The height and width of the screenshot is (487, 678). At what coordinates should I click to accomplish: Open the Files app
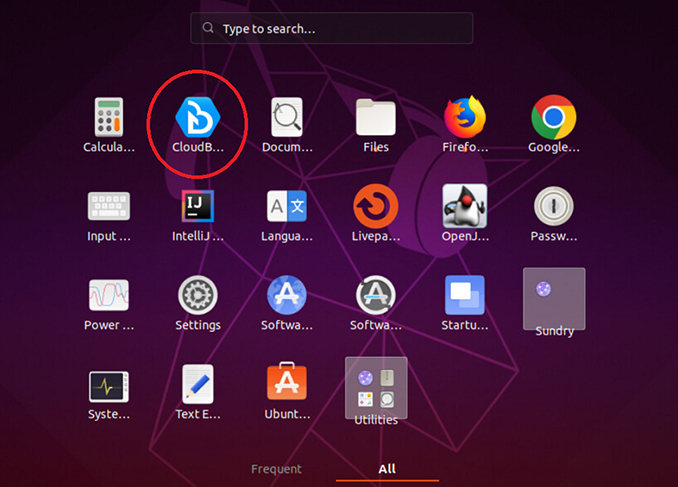(x=376, y=117)
